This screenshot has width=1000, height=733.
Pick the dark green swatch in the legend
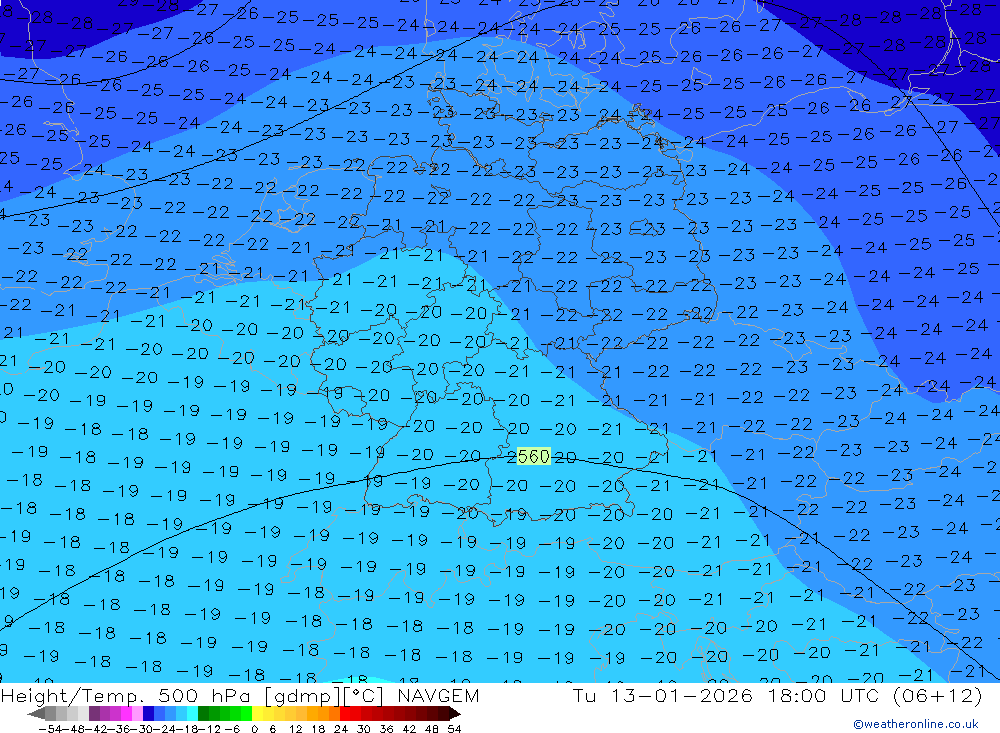tap(203, 714)
